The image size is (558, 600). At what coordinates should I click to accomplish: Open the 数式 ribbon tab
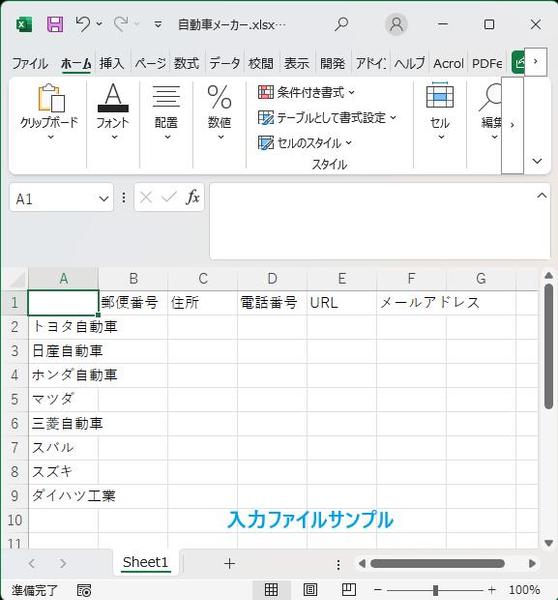(187, 64)
